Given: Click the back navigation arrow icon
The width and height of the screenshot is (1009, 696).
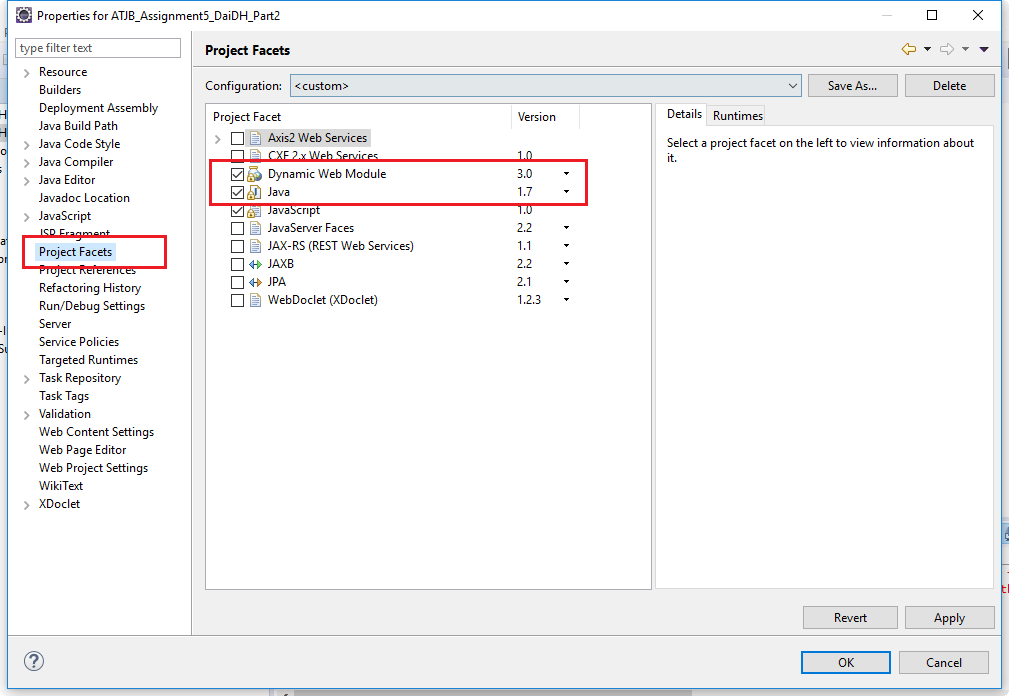Looking at the screenshot, I should point(909,48).
